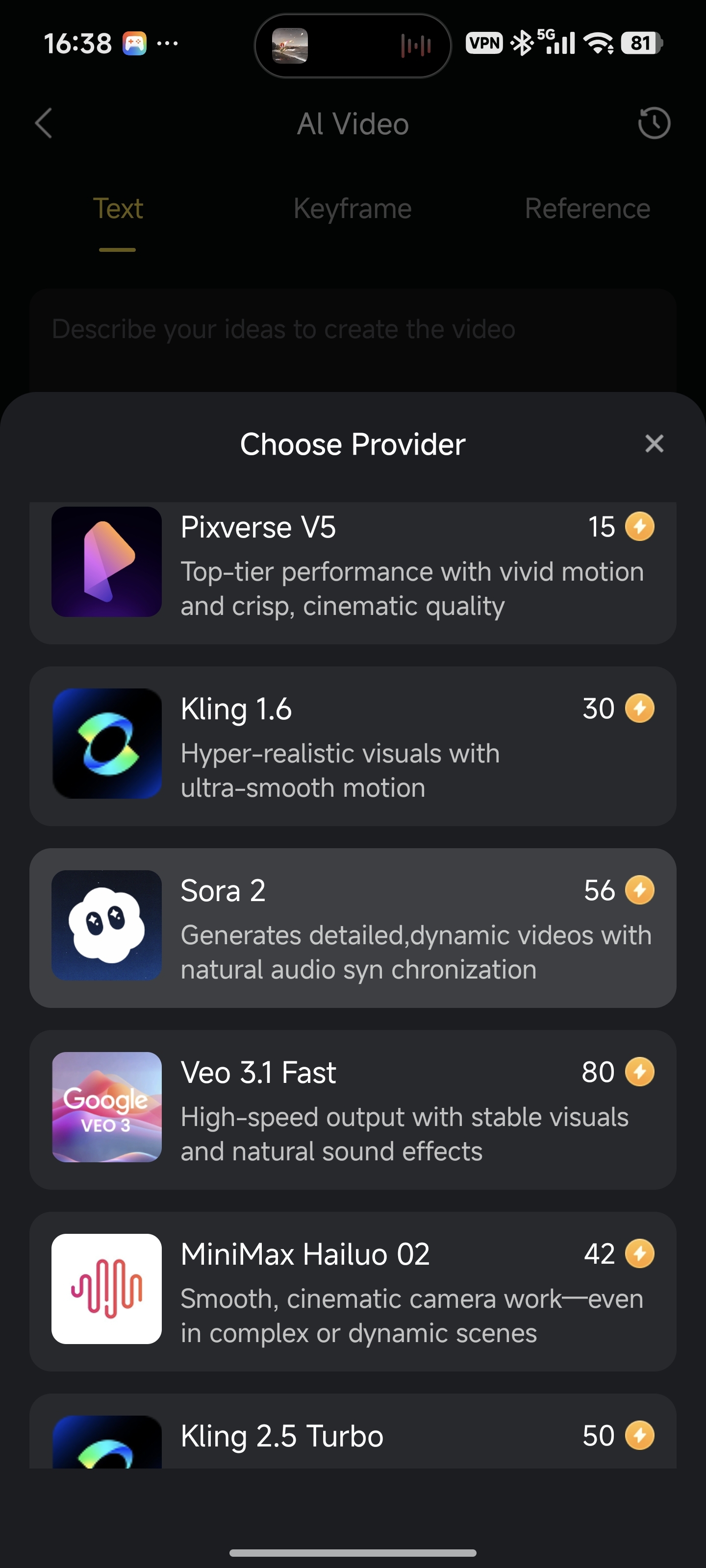Tap the Kling 2.5 Turbo logo icon
Screen dimensions: 706x1568
coord(106,1442)
